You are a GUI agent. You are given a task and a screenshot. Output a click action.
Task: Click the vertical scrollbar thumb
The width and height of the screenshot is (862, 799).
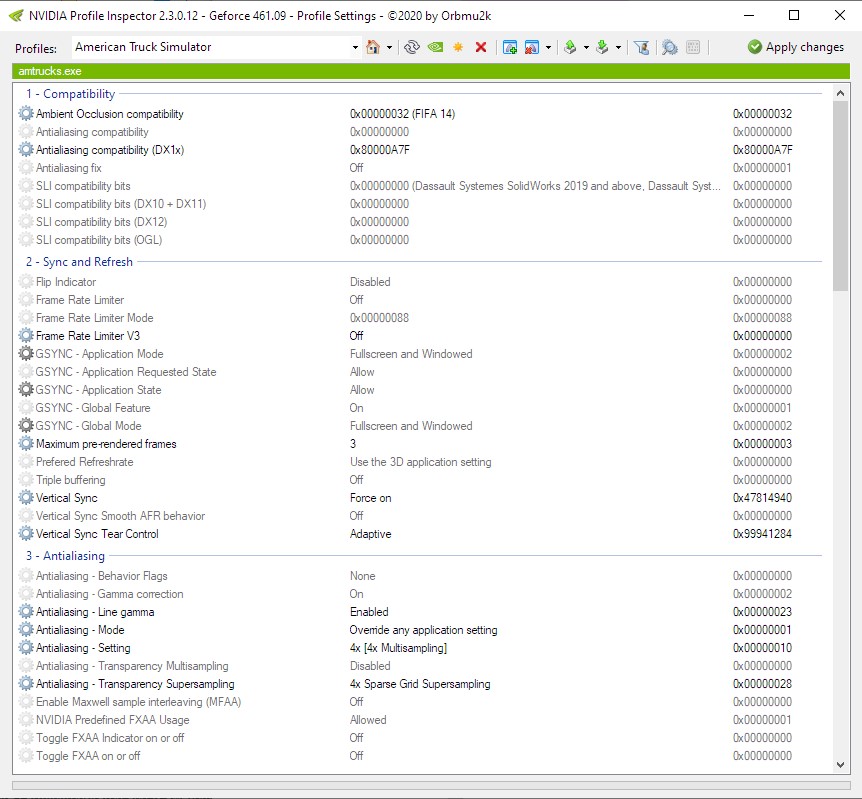[840, 196]
